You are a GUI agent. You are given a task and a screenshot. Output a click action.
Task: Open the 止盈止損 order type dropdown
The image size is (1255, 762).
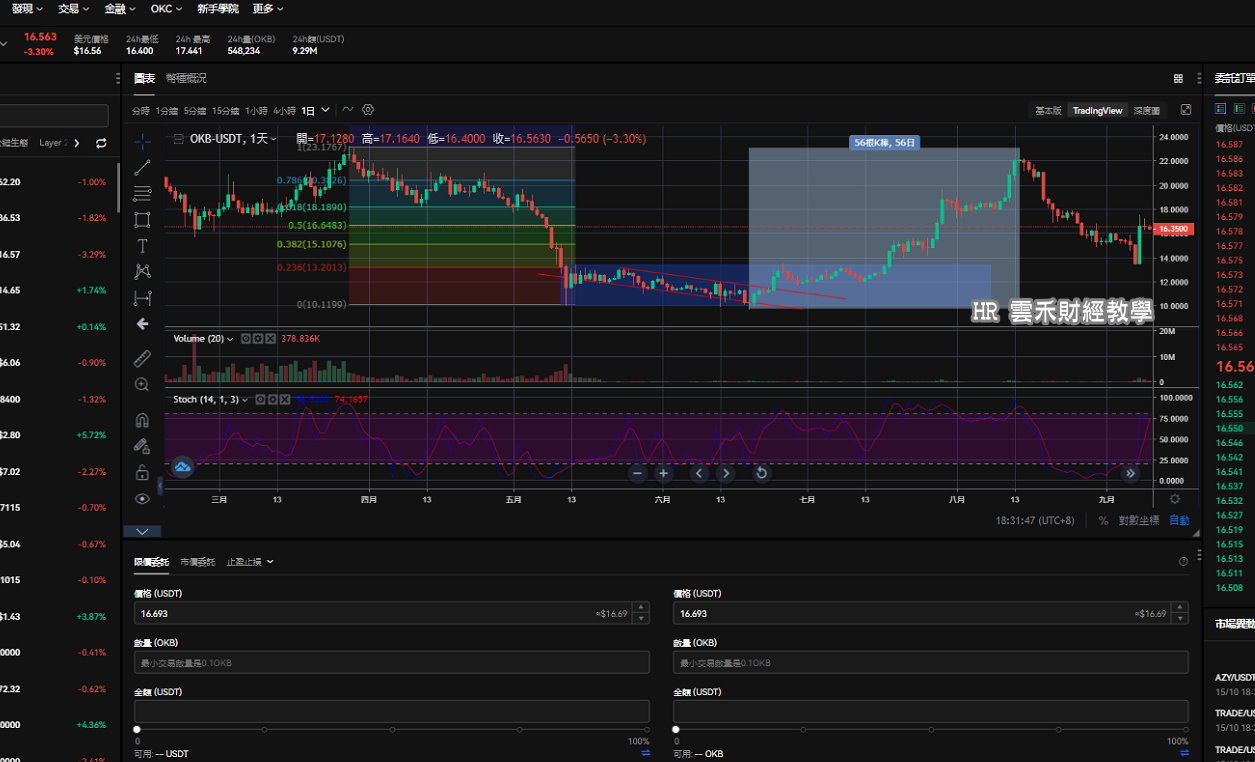point(250,562)
